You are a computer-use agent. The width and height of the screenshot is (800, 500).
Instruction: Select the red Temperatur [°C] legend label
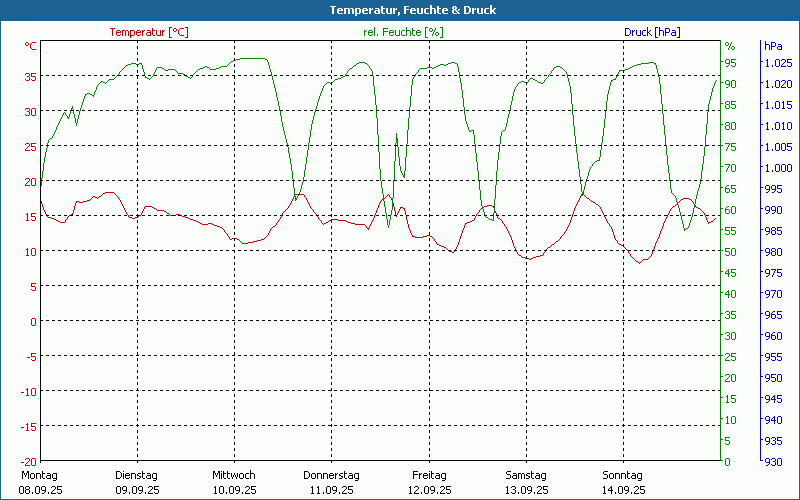[x=148, y=32]
